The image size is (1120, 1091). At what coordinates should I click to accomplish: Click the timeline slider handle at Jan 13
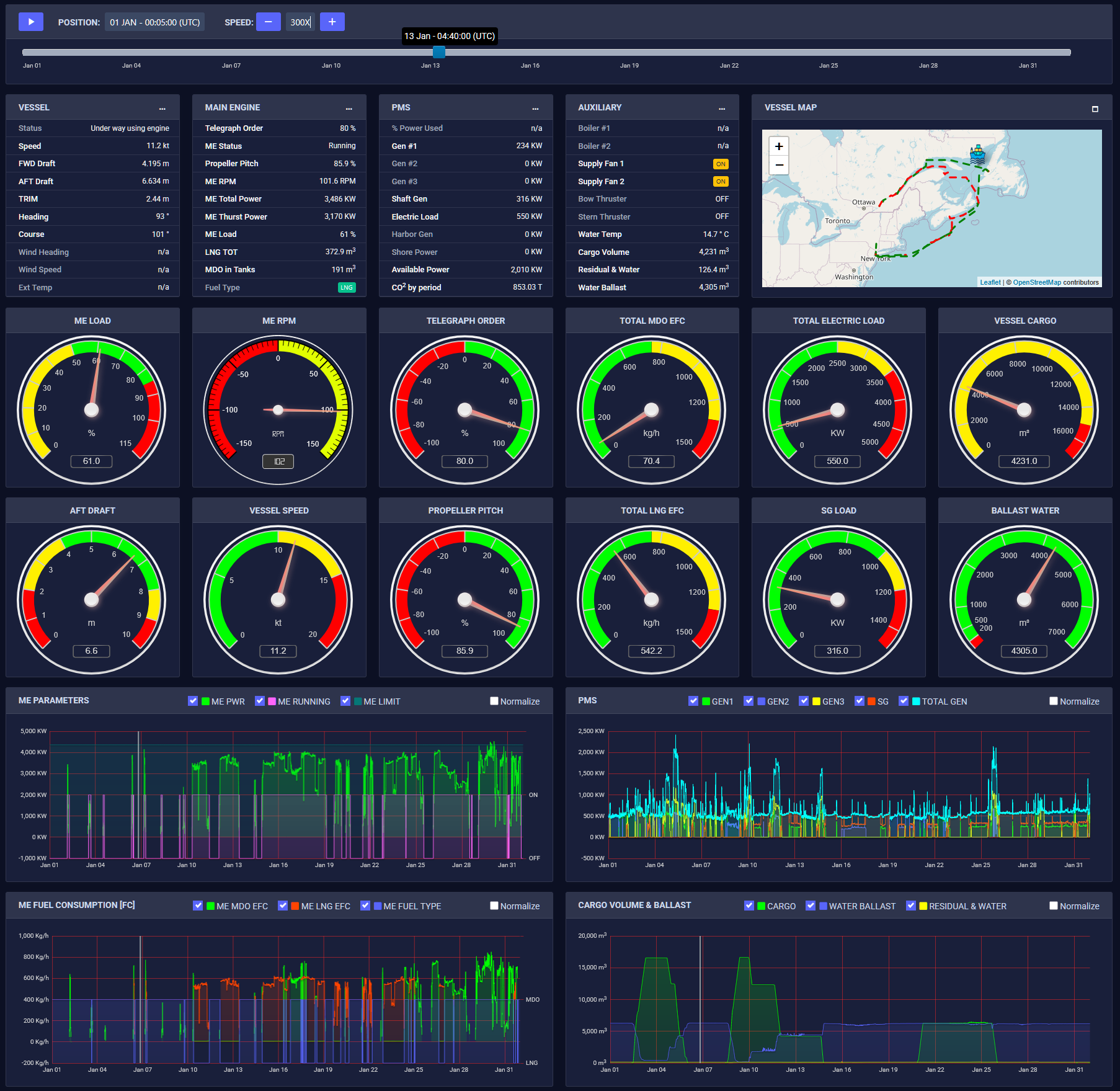point(439,53)
